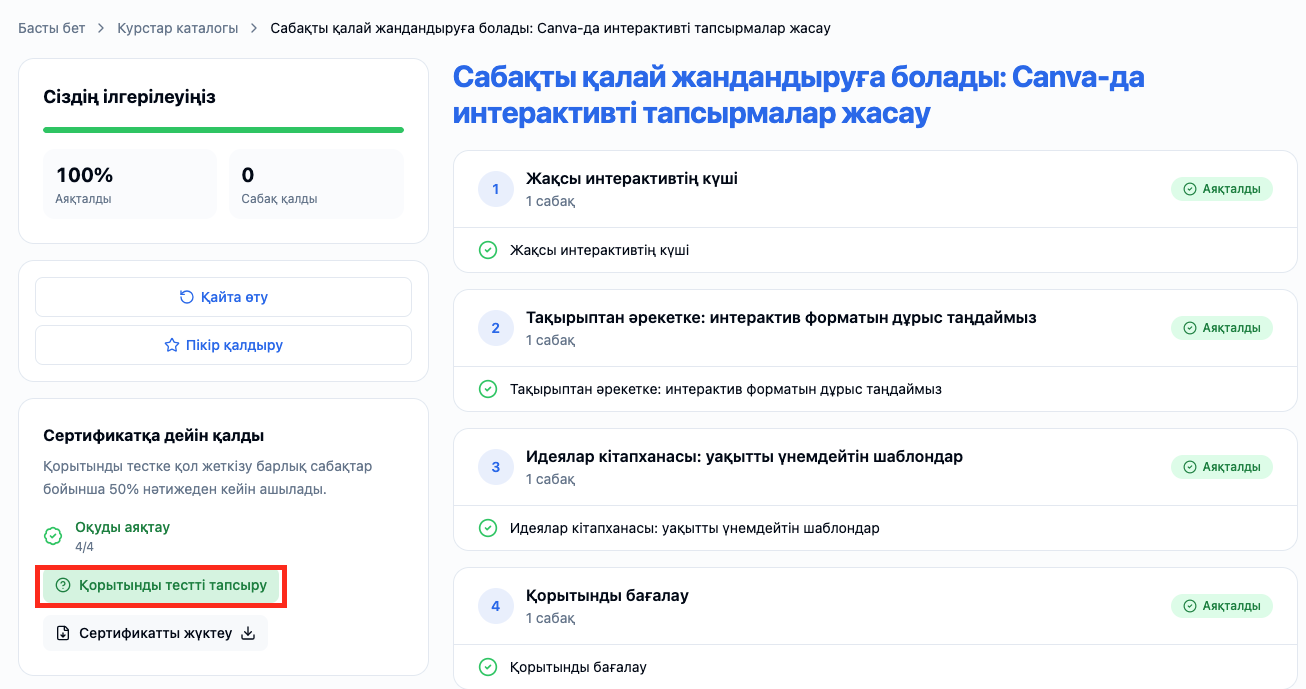Open lesson Жақсы интерактивтің күші row

[875, 250]
